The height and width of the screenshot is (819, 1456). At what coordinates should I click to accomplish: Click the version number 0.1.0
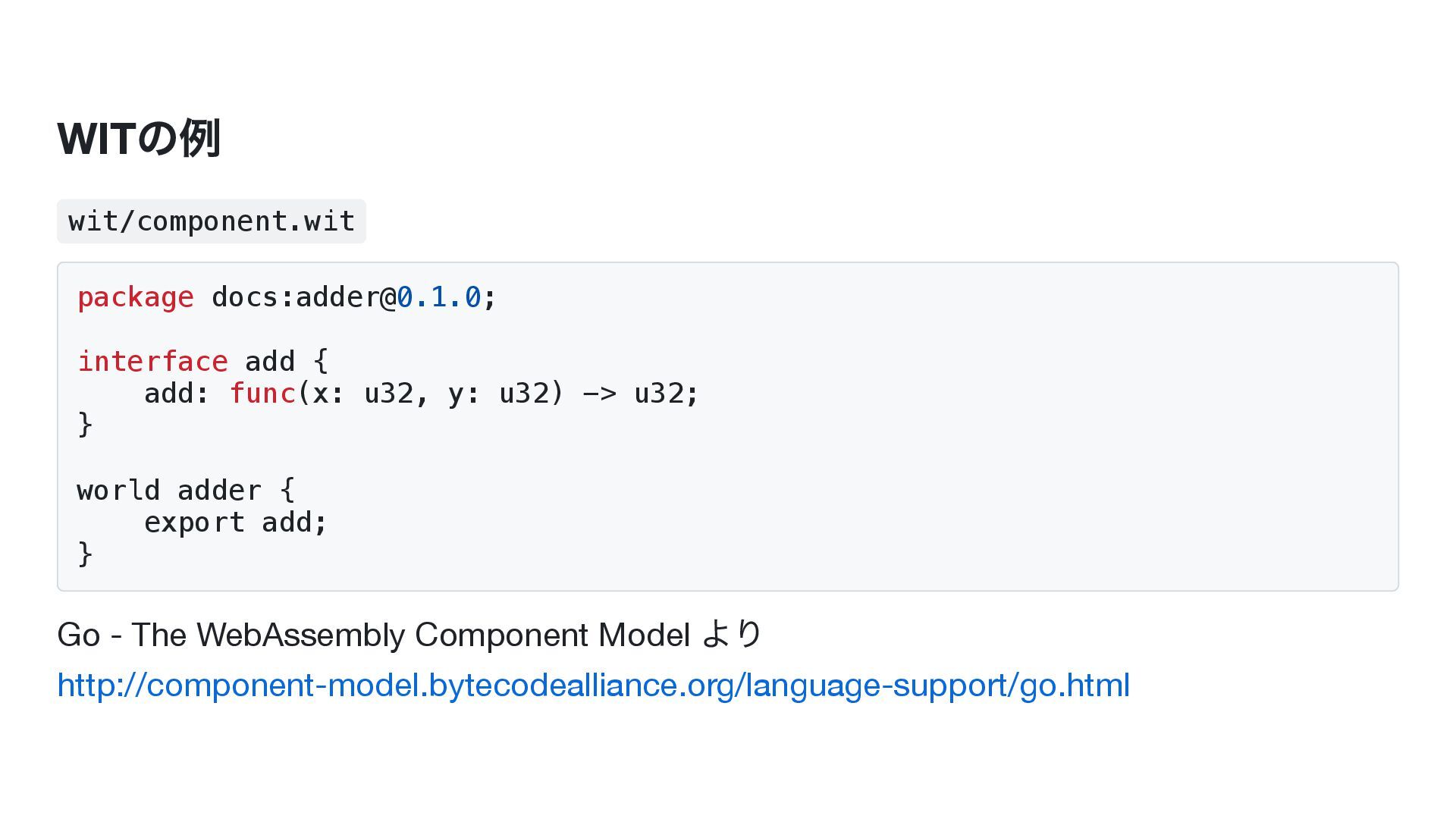point(439,297)
